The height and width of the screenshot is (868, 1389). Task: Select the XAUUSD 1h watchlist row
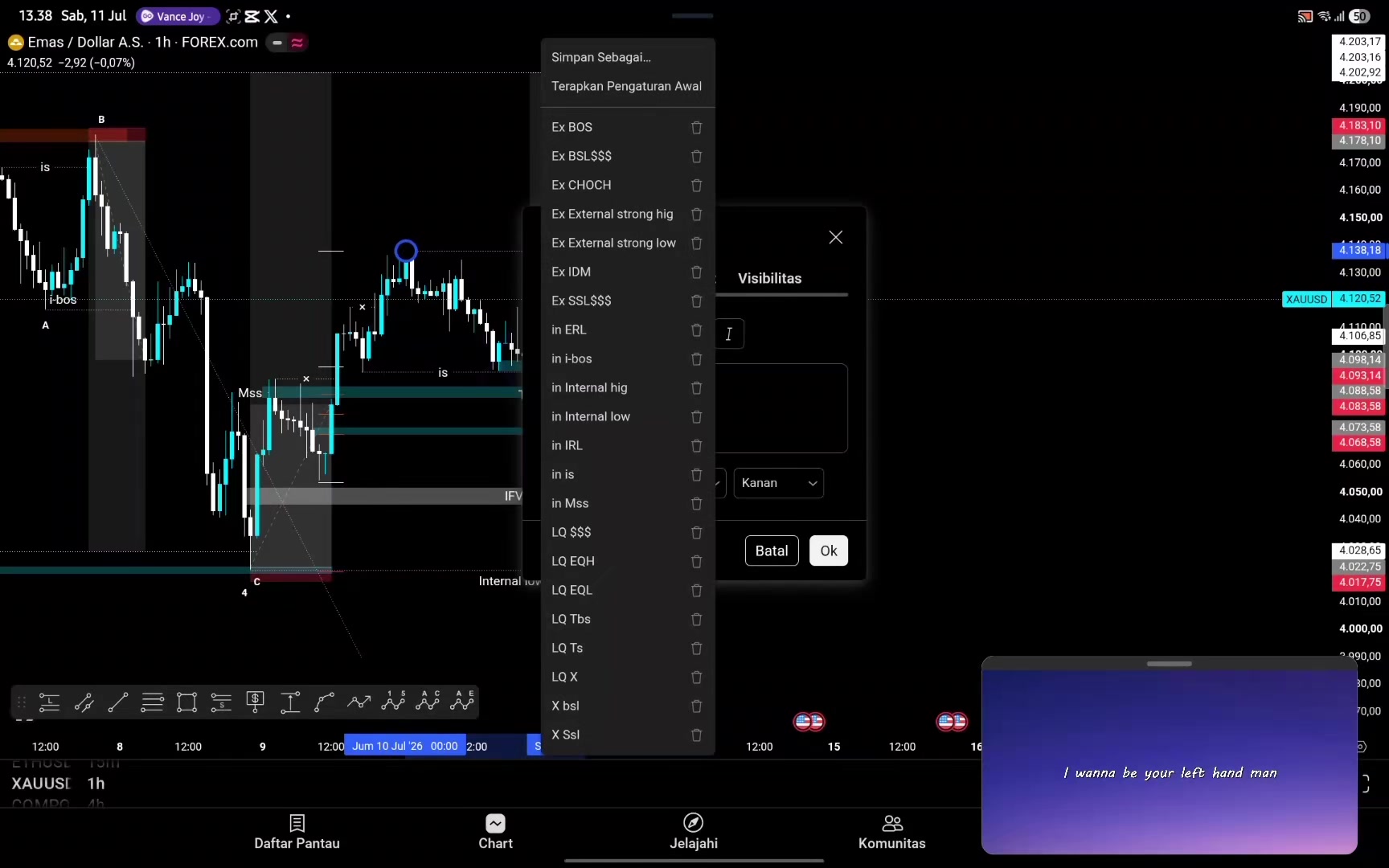click(59, 784)
